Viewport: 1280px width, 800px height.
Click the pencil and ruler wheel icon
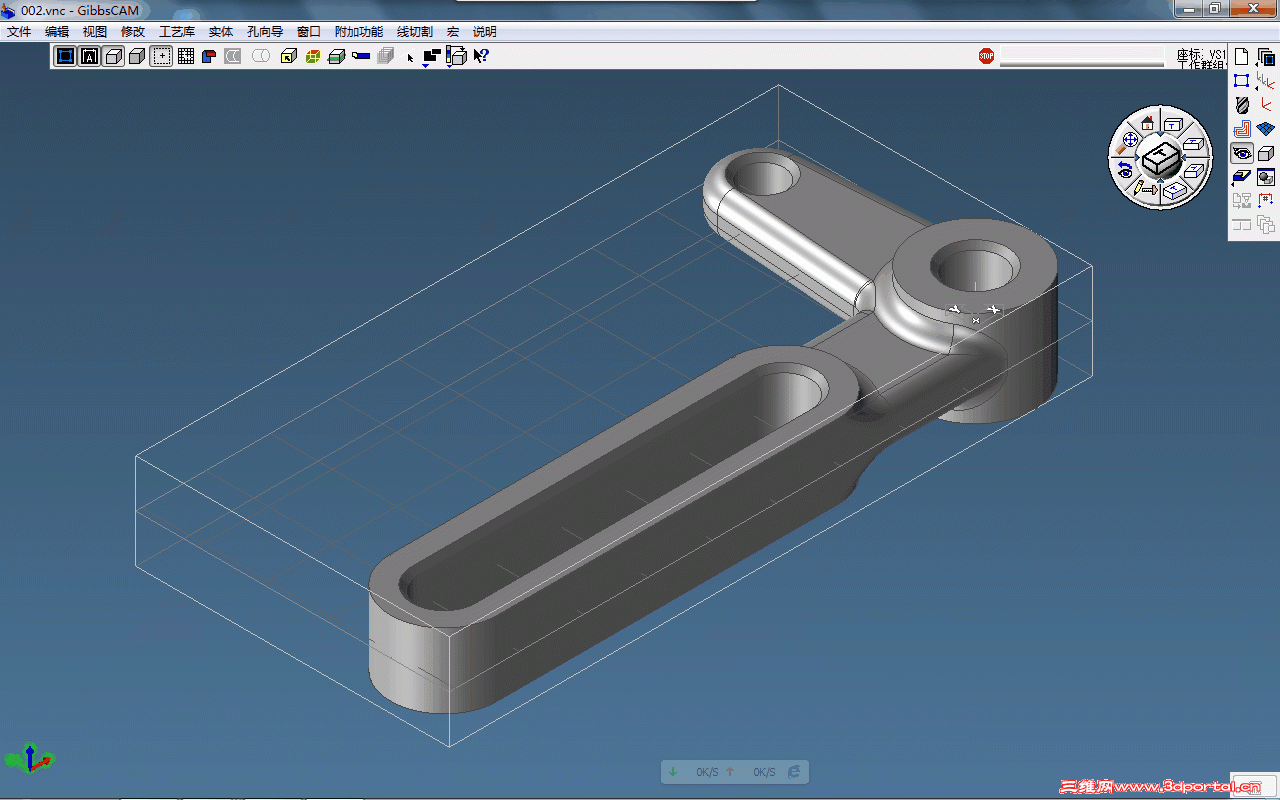(1145, 189)
